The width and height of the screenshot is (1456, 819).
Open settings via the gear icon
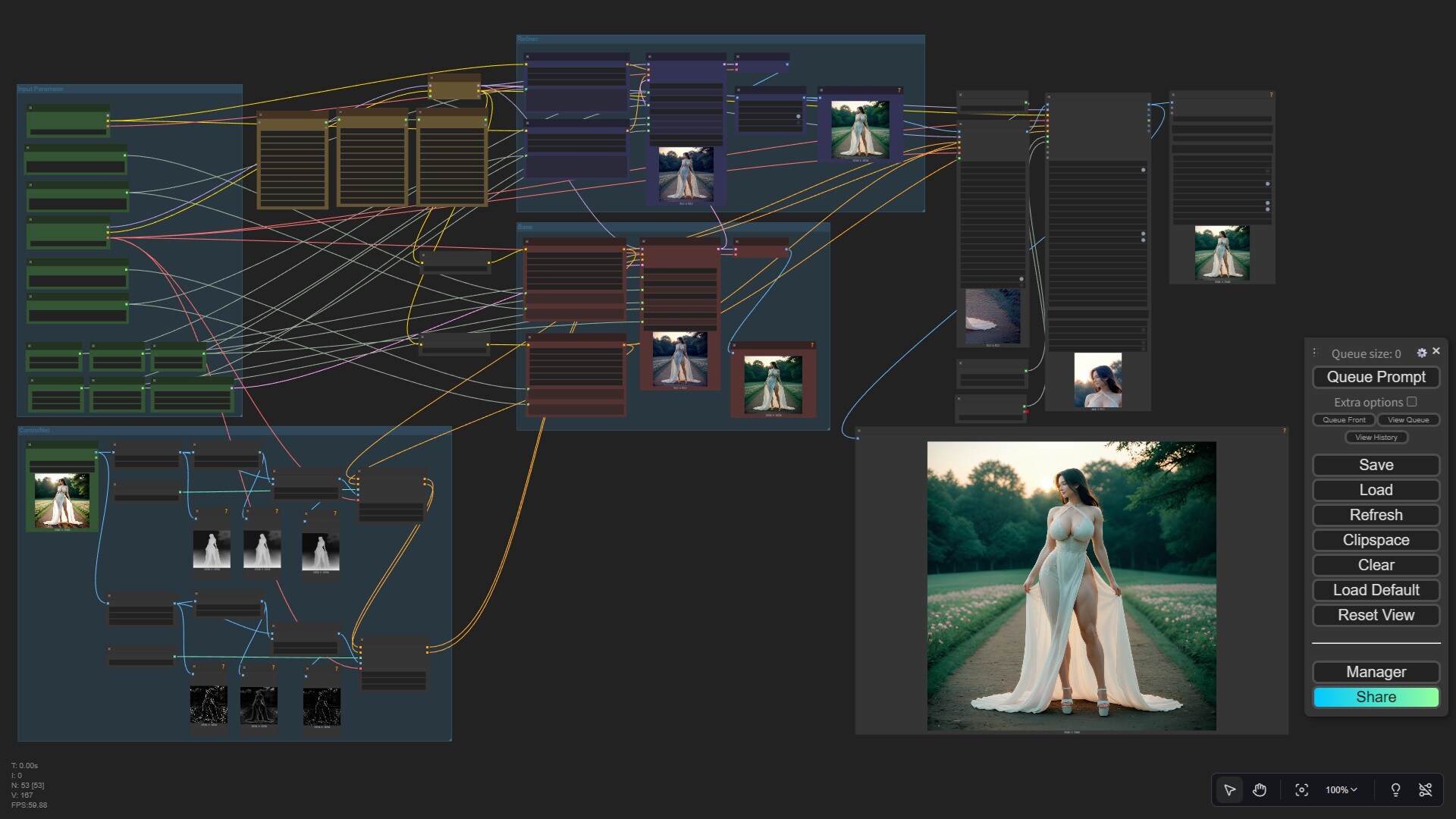[x=1422, y=353]
